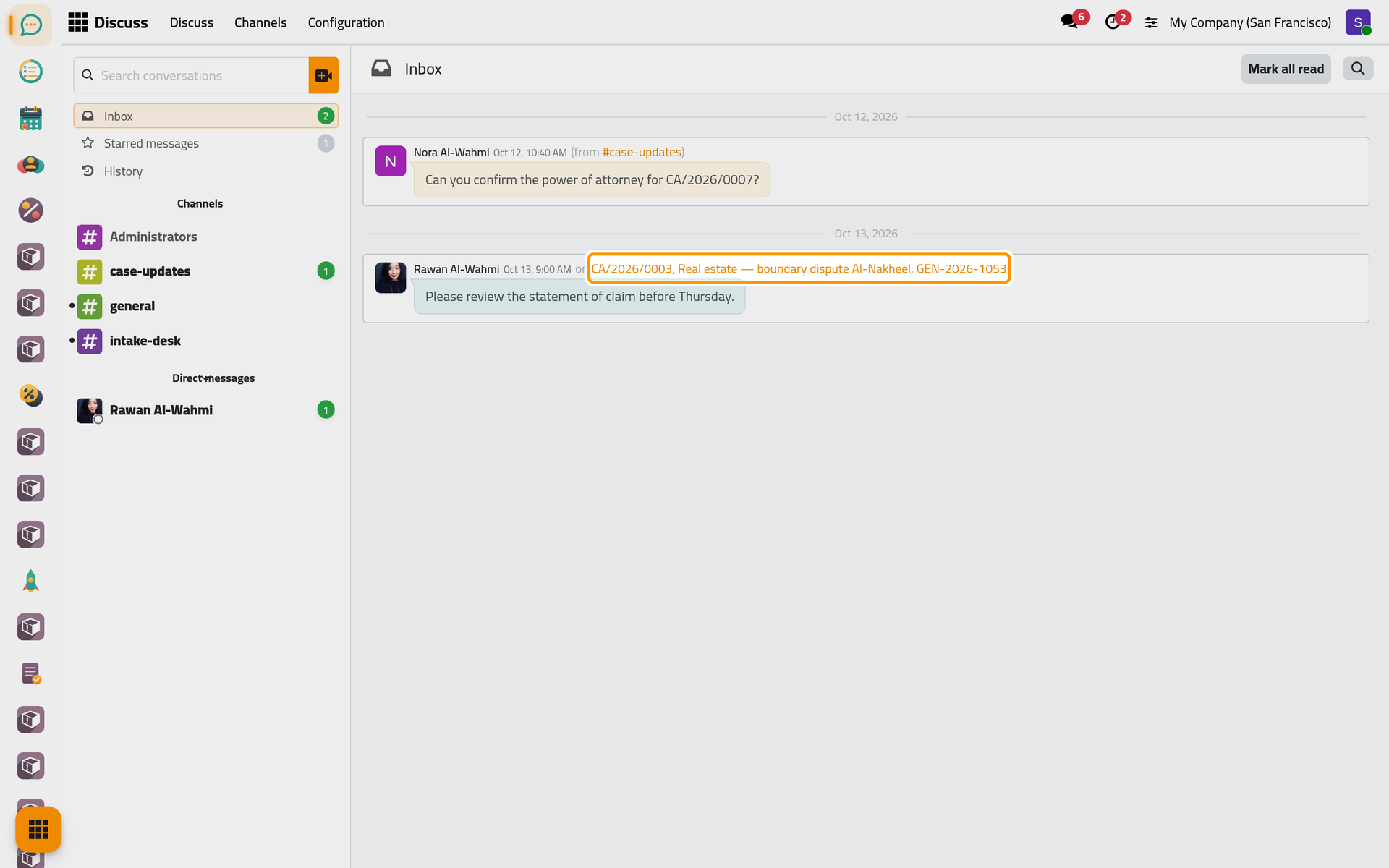The width and height of the screenshot is (1389, 868).
Task: Open message History
Action: click(205, 171)
